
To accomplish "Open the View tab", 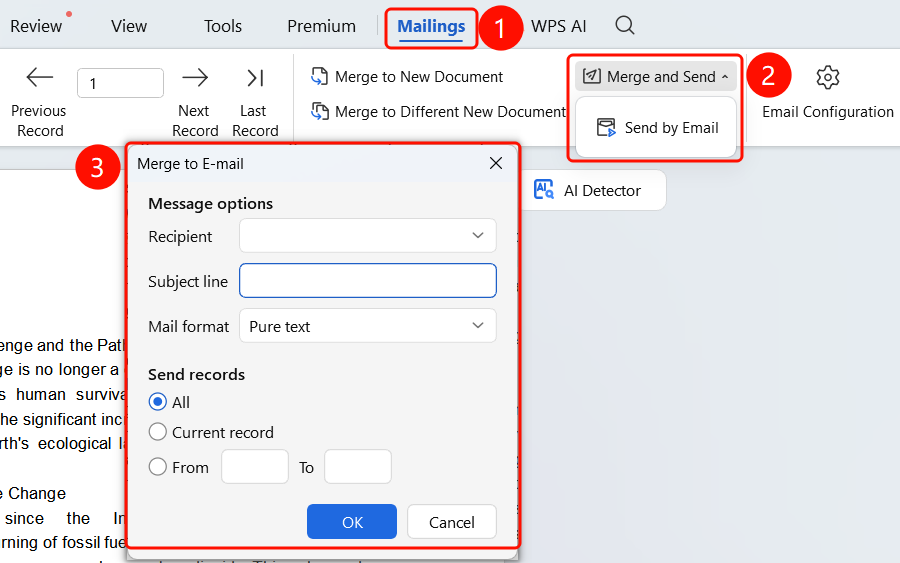I will 129,26.
